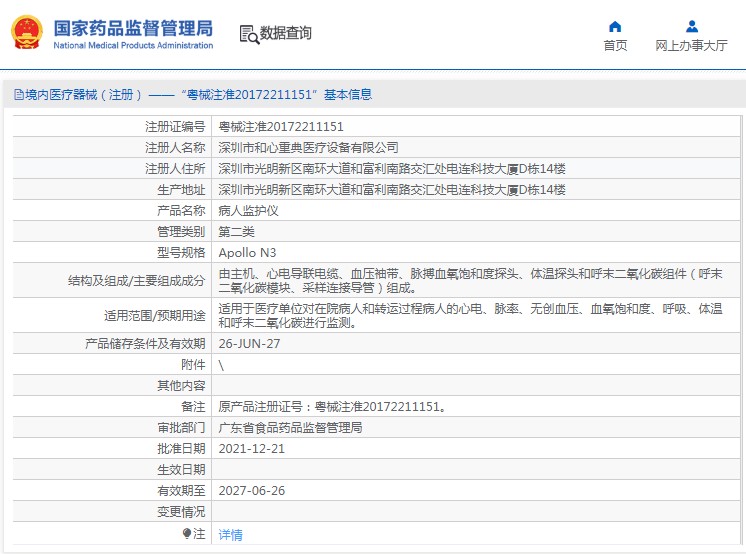Select 广东省食品药品监督管理局 value
746x554 pixels.
point(290,427)
